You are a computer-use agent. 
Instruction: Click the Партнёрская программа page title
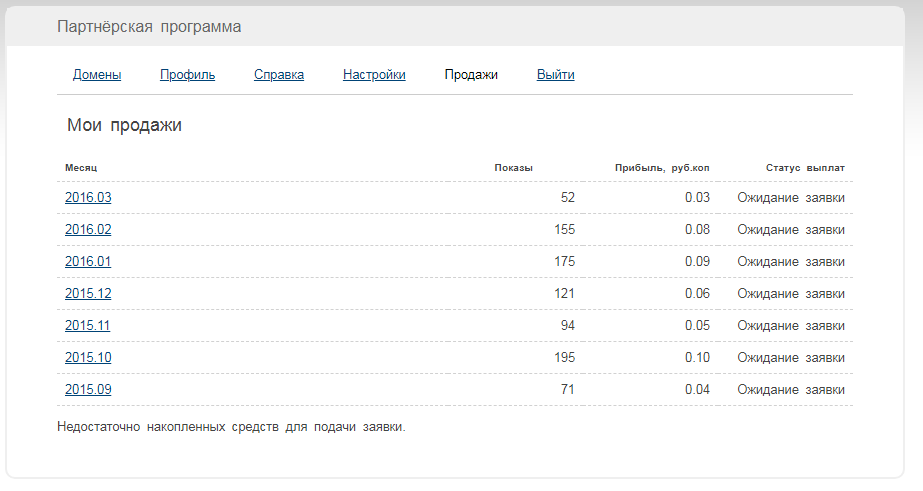[x=149, y=26]
